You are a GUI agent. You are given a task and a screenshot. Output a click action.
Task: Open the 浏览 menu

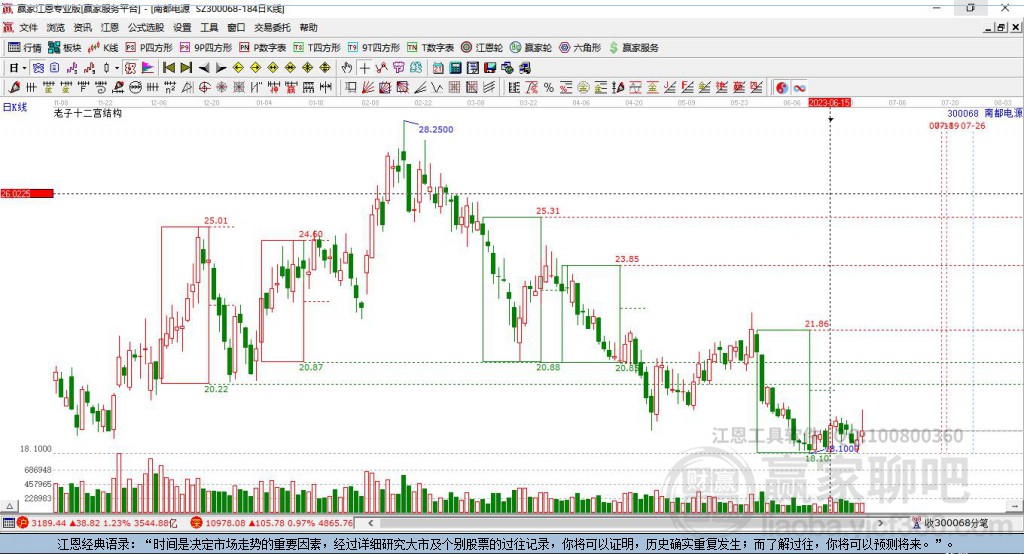pos(56,27)
